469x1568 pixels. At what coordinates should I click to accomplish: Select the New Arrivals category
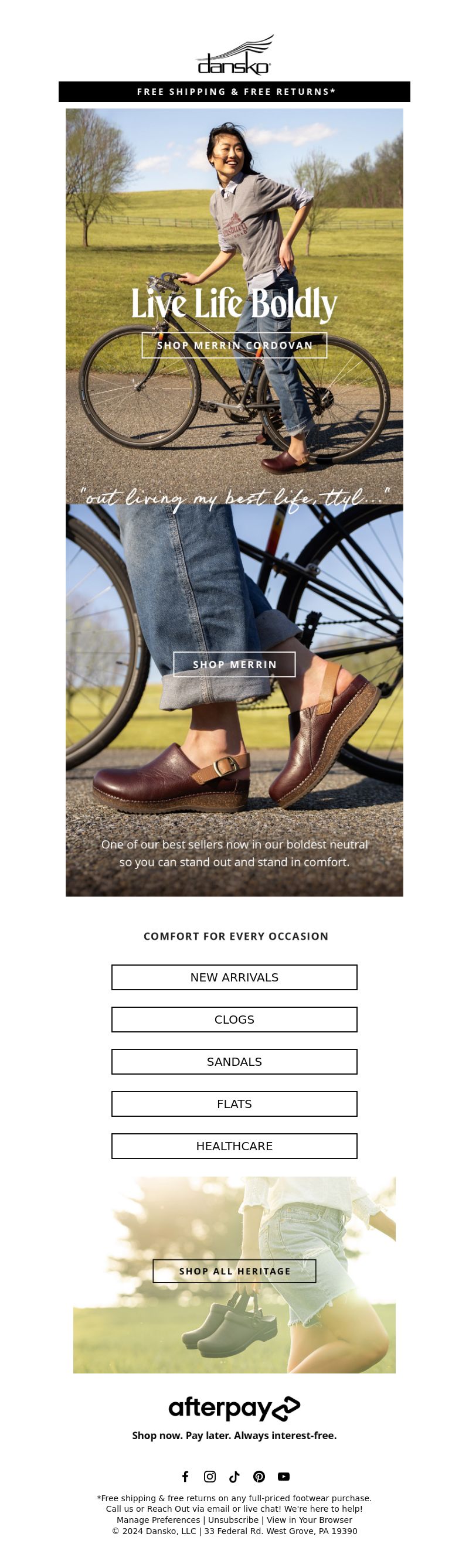235,977
